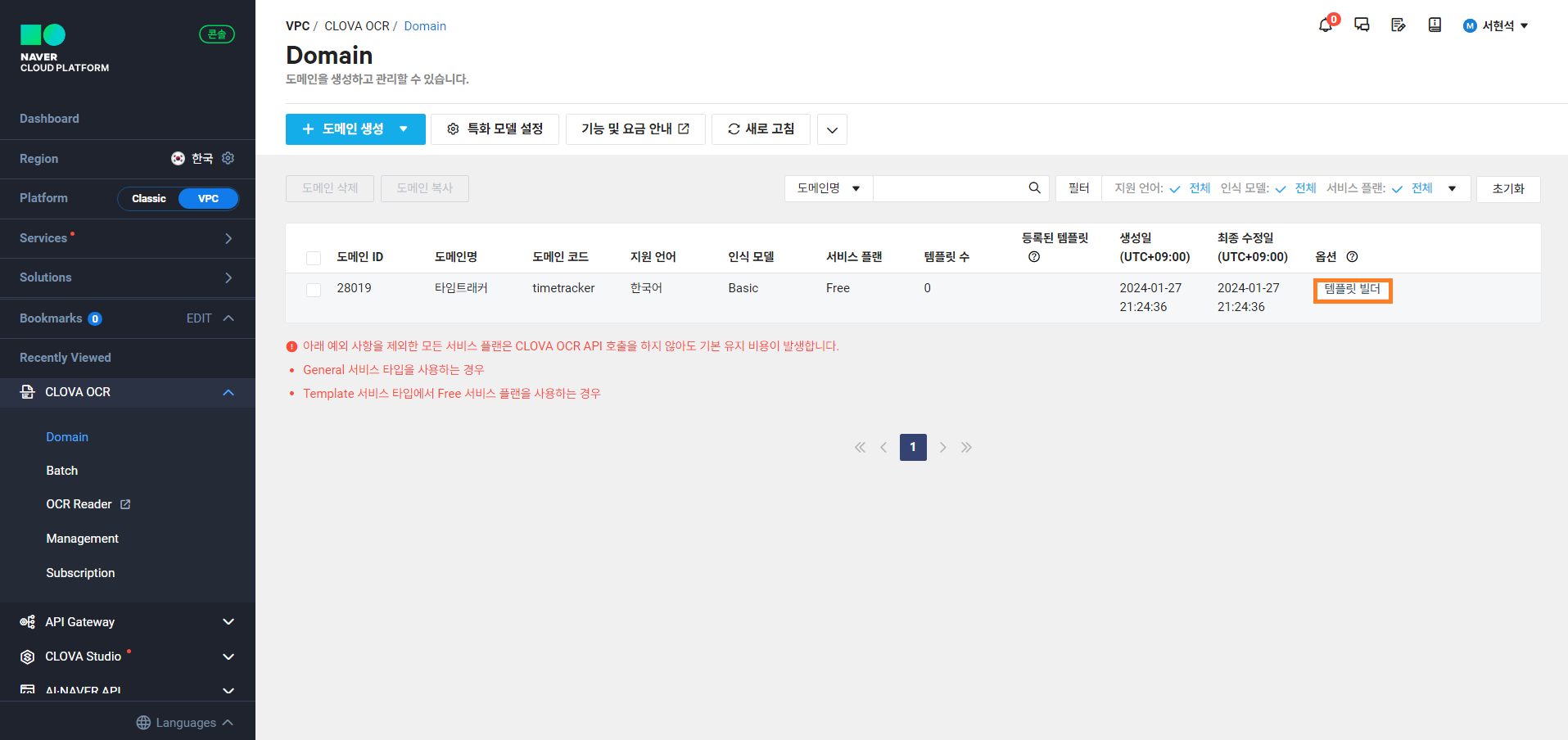Select the header checkbox for all domains
The height and width of the screenshot is (740, 1568).
(314, 258)
